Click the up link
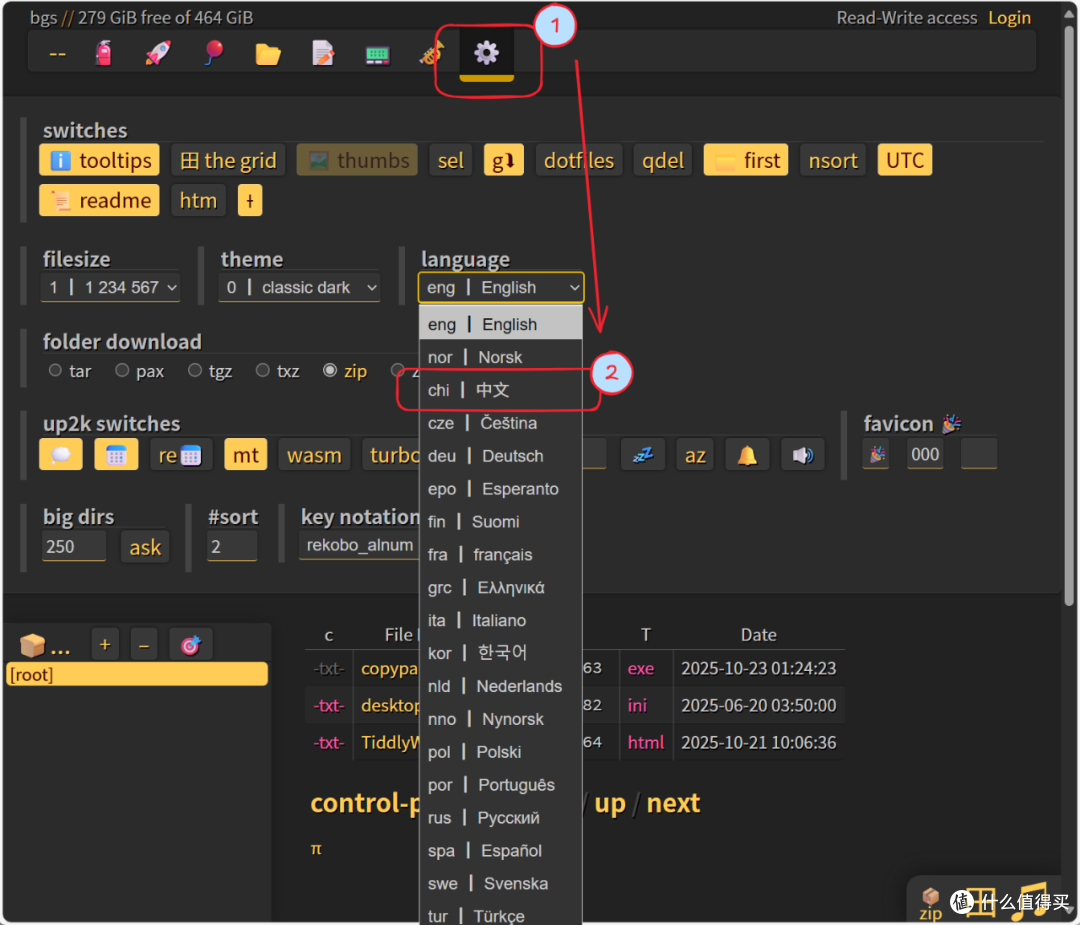This screenshot has width=1080, height=925. pyautogui.click(x=610, y=803)
